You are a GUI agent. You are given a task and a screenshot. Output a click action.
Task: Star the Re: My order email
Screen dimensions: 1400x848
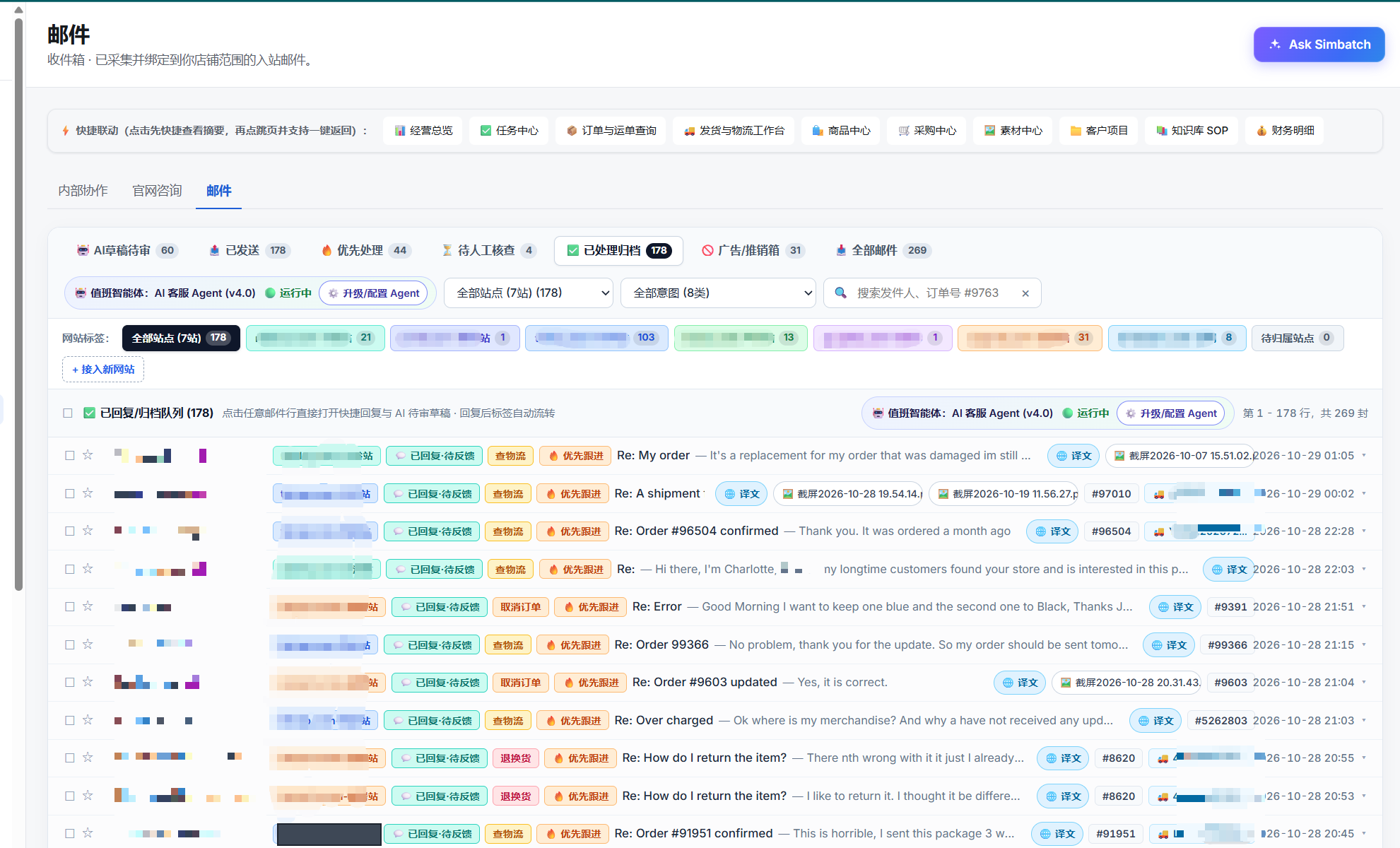(x=88, y=455)
